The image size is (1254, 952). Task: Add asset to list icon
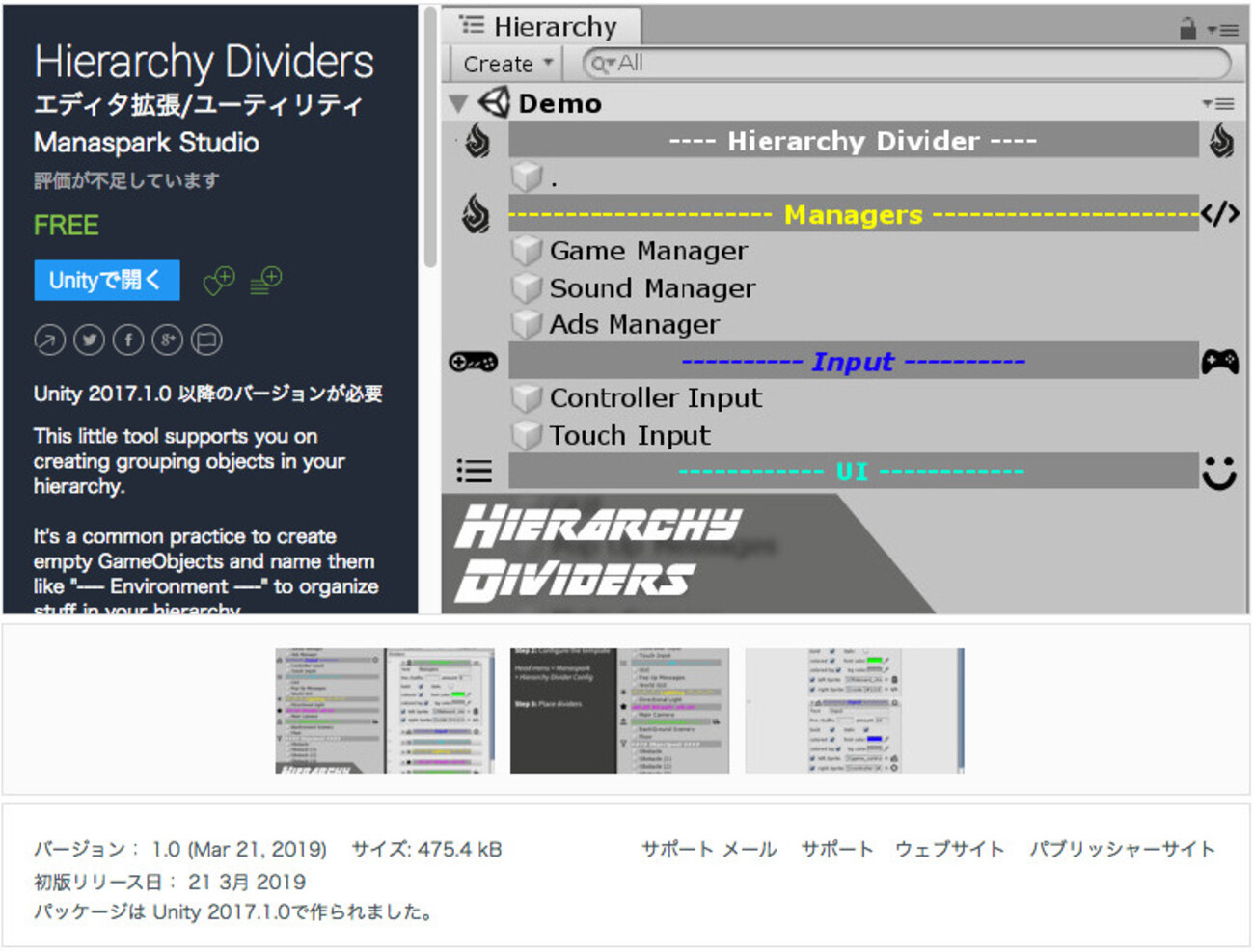tap(265, 281)
